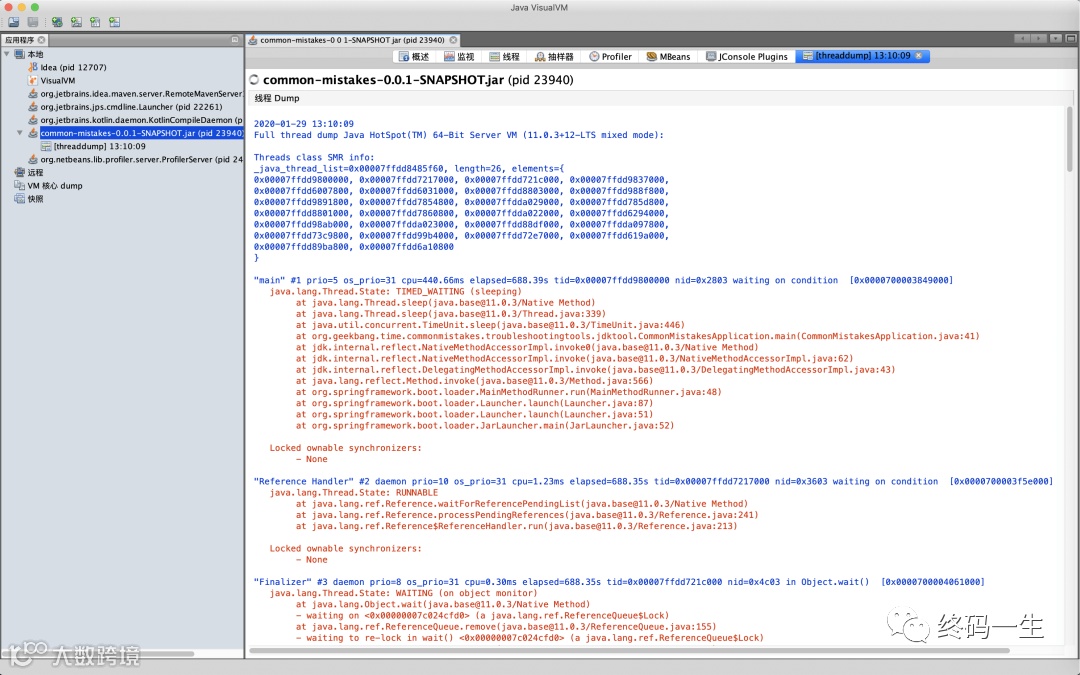Click the vertical scrollbar of thread dump

[1070, 138]
